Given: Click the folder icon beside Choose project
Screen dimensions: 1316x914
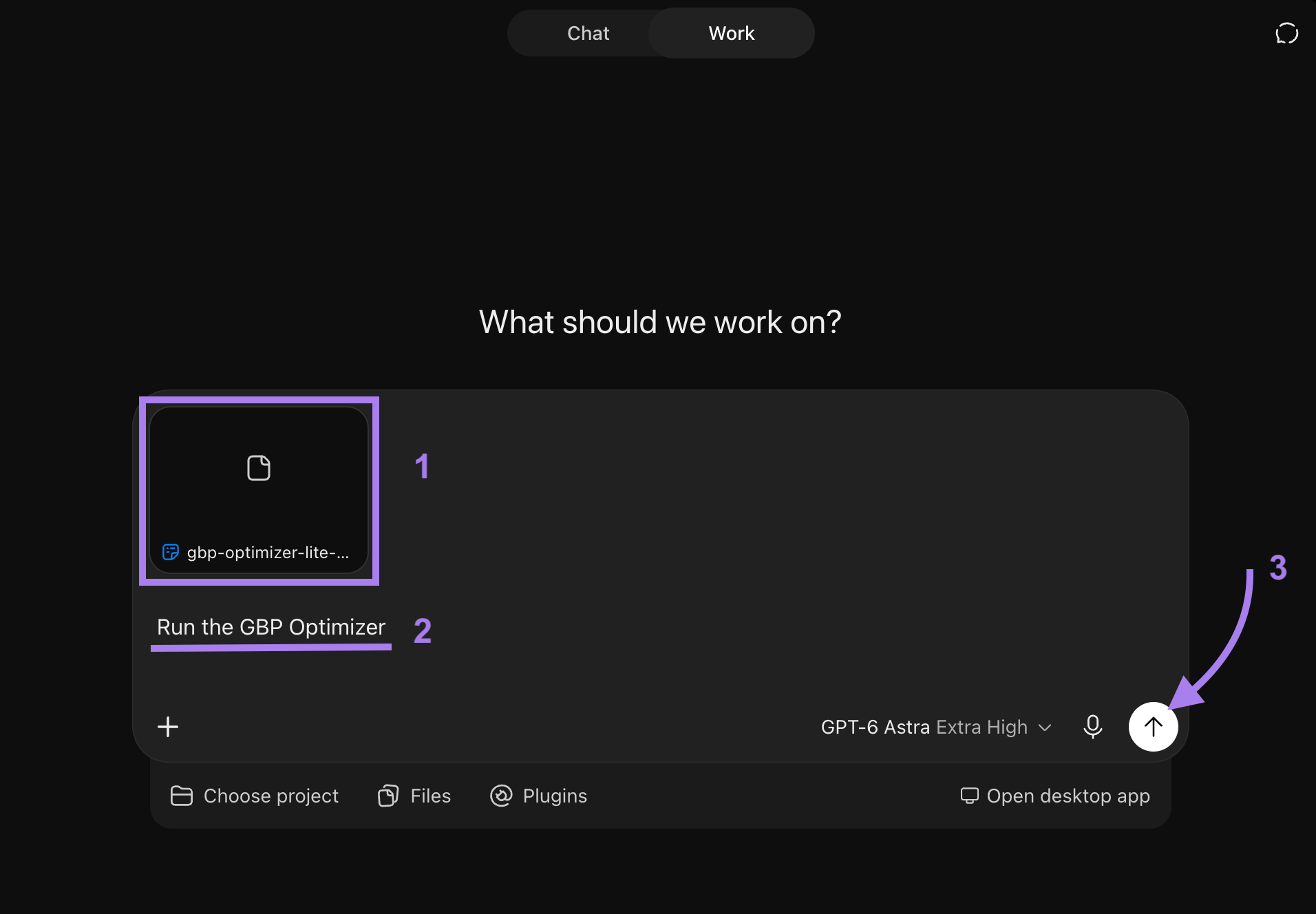Looking at the screenshot, I should click(x=181, y=796).
